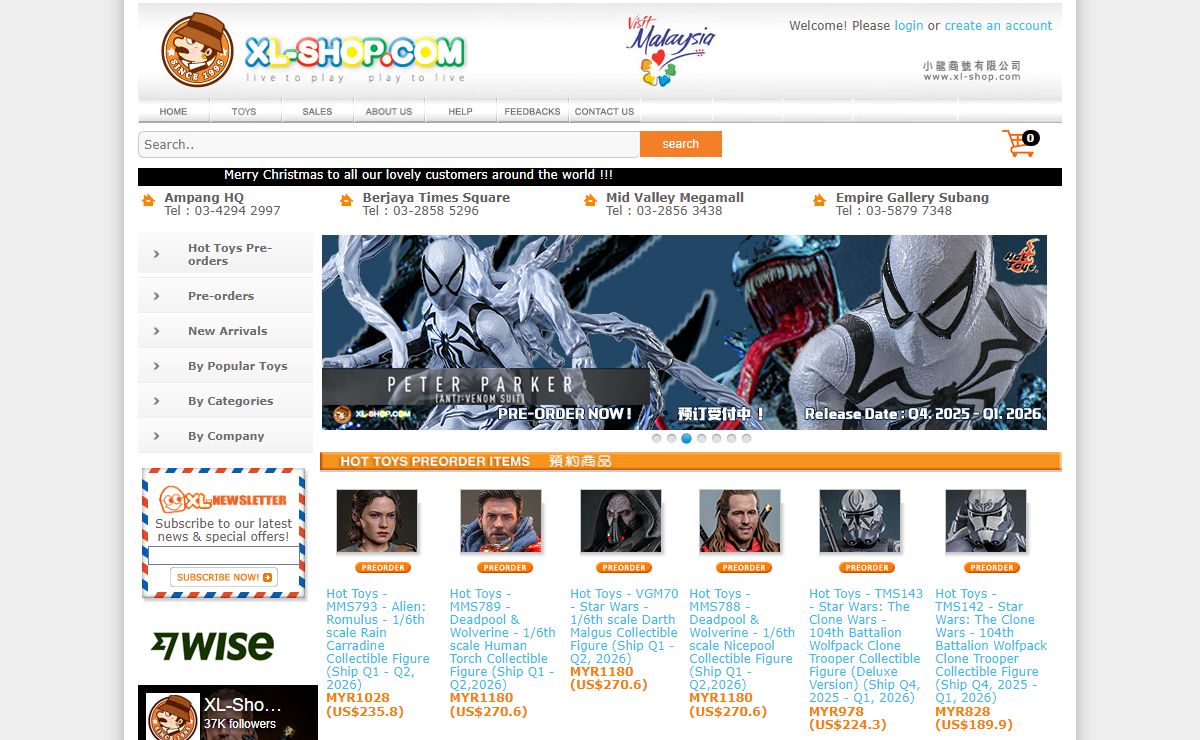This screenshot has height=740, width=1200.
Task: Click the Peter Parker Anti-Venom banner
Action: coord(684,332)
